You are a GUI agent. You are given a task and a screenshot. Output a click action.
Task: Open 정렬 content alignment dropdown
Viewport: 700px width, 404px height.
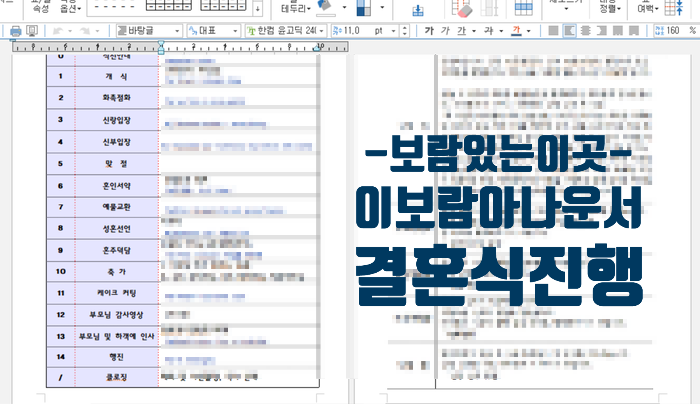coord(610,8)
